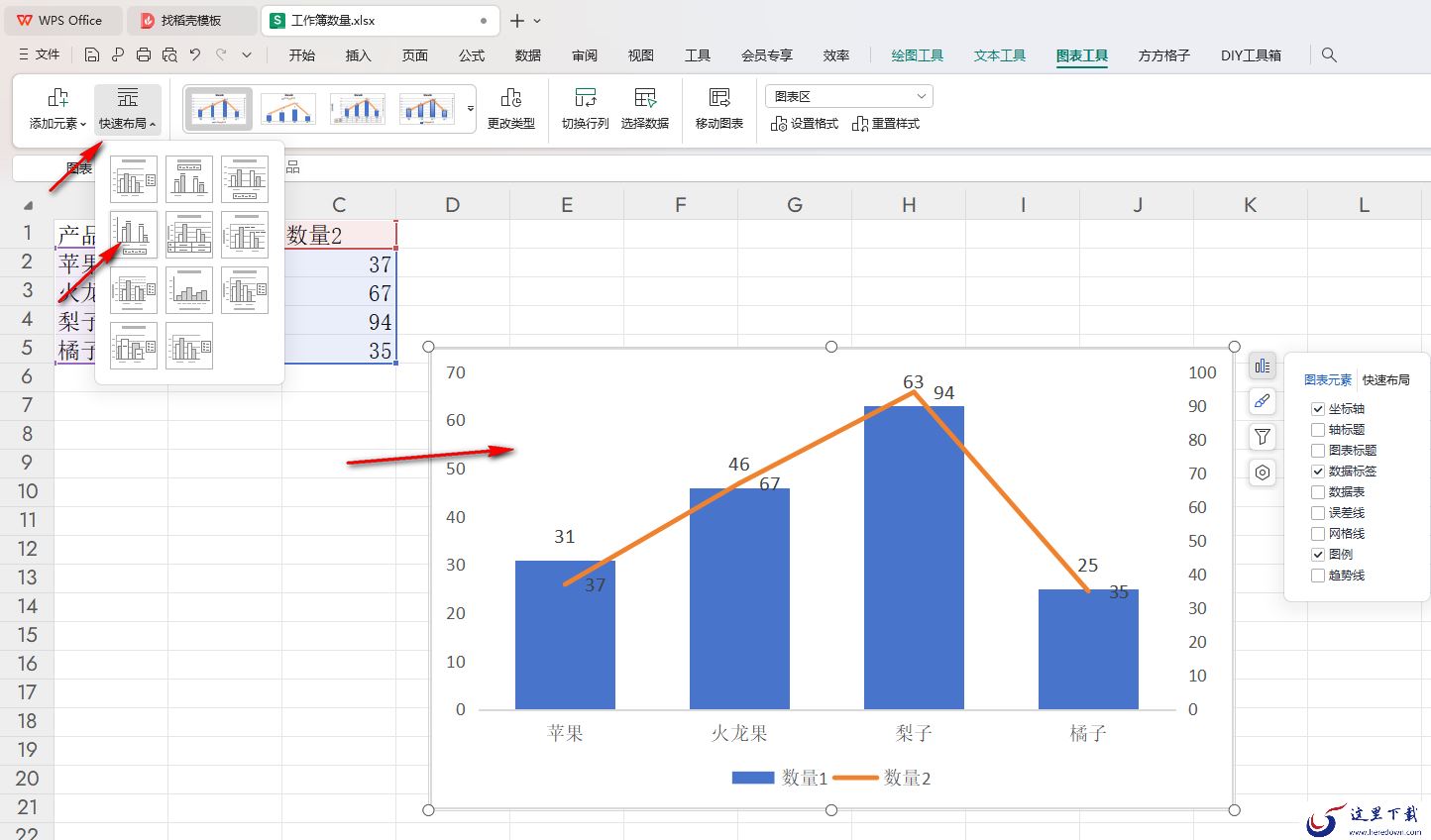
Task: Uncheck the Data Labels (数据标签) checkbox
Action: click(x=1318, y=471)
